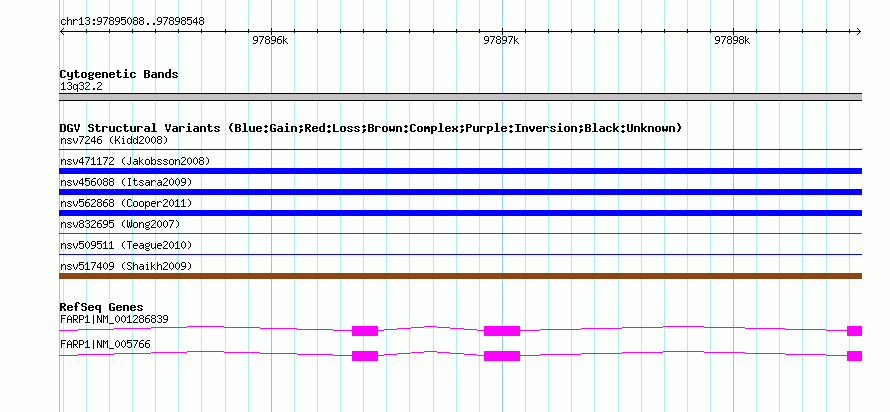Click the right arrow of the coordinate ruler
Screen dimensions: 890x412
click(x=858, y=31)
